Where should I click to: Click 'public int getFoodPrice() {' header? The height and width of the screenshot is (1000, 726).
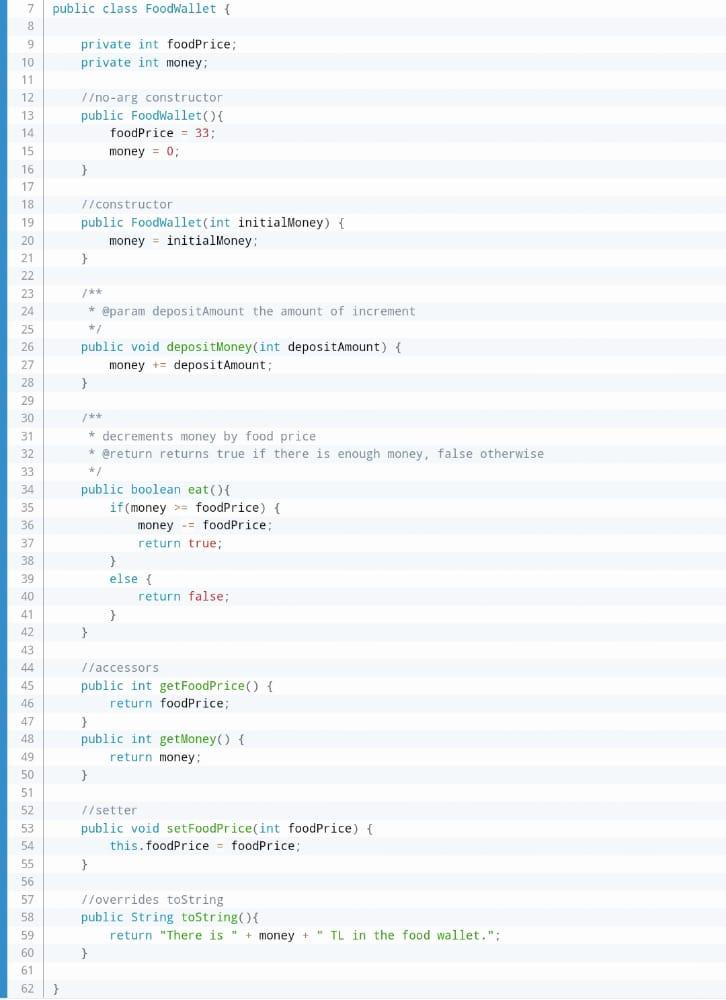point(177,686)
